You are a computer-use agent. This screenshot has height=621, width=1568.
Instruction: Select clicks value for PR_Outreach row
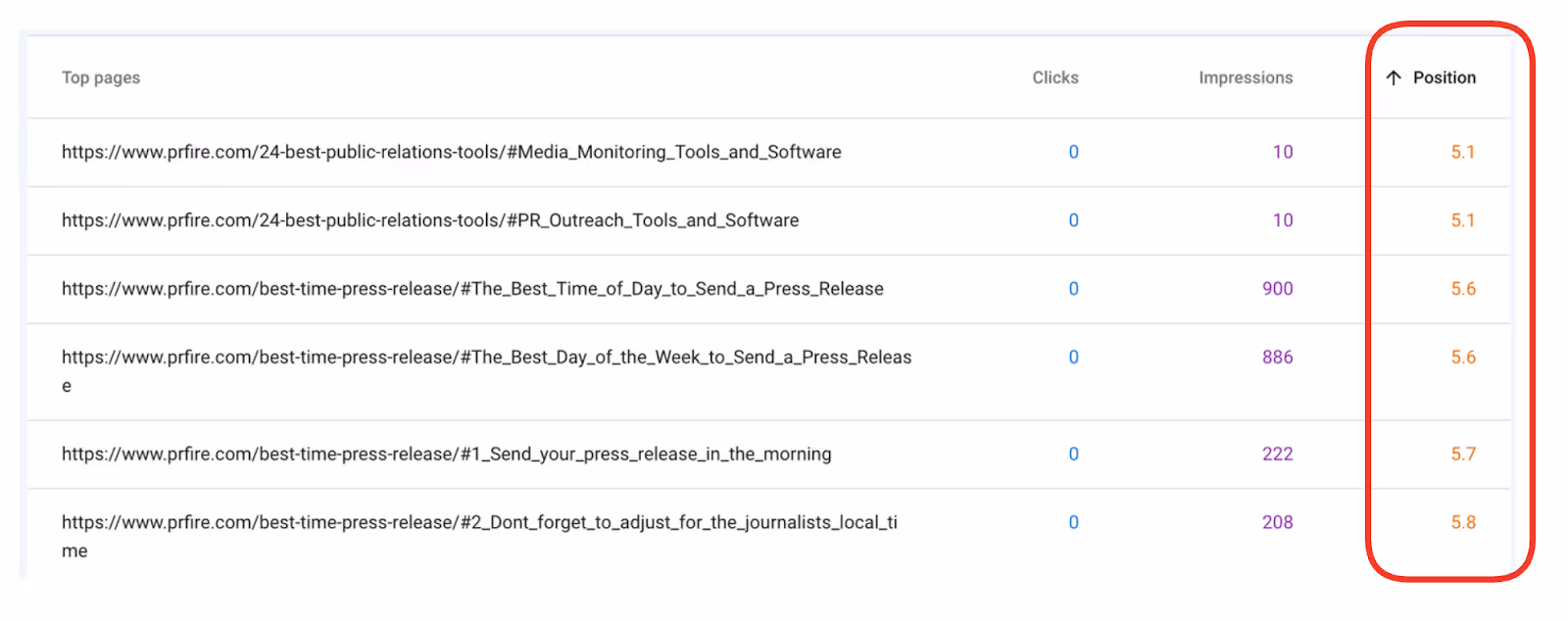click(x=1073, y=220)
